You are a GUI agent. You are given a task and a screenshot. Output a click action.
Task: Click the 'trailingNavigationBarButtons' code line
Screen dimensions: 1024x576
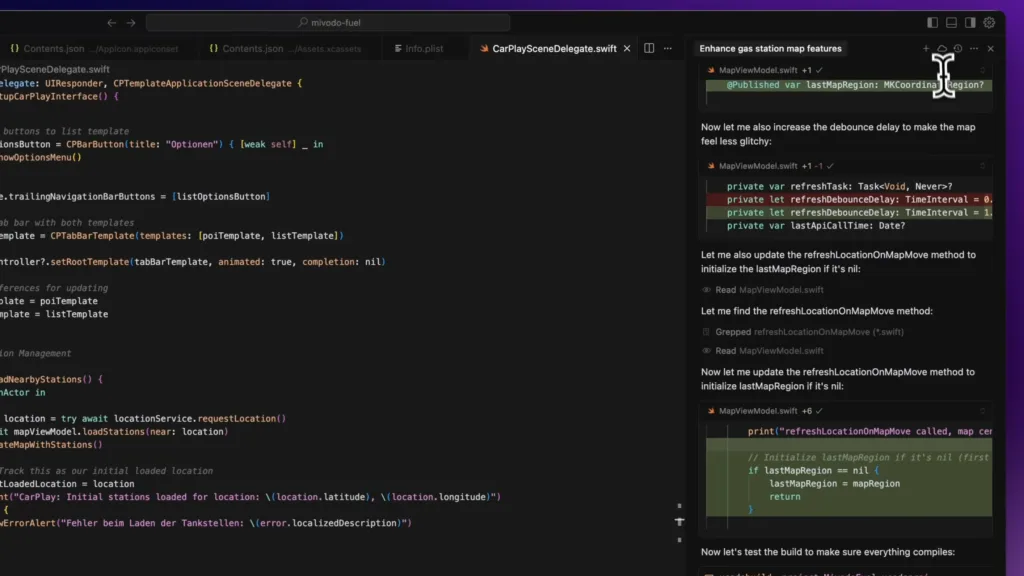(135, 197)
